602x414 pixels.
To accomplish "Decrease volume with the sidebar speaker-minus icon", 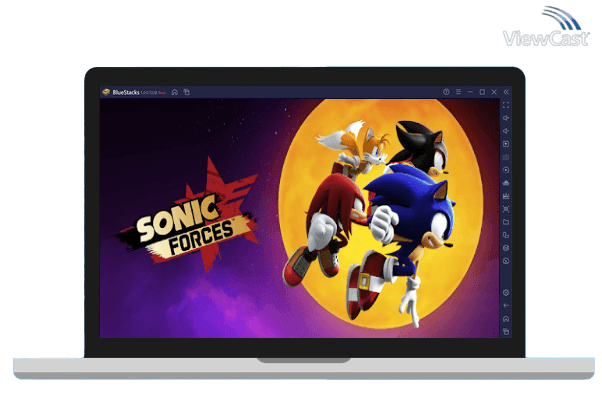I will pos(506,131).
